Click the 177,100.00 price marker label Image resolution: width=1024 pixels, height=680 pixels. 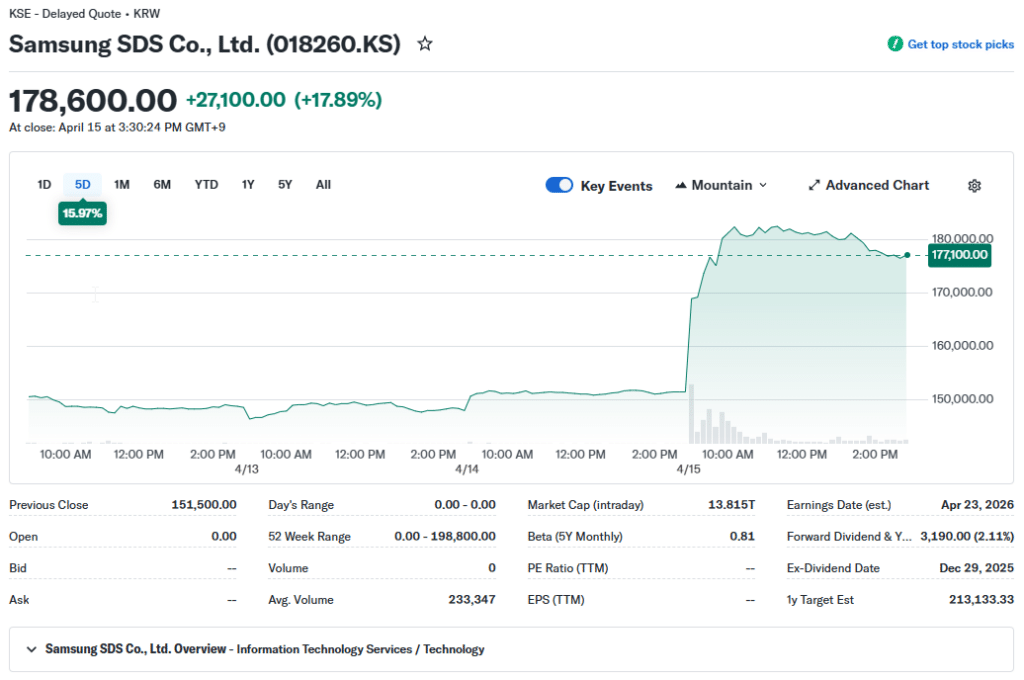[959, 255]
